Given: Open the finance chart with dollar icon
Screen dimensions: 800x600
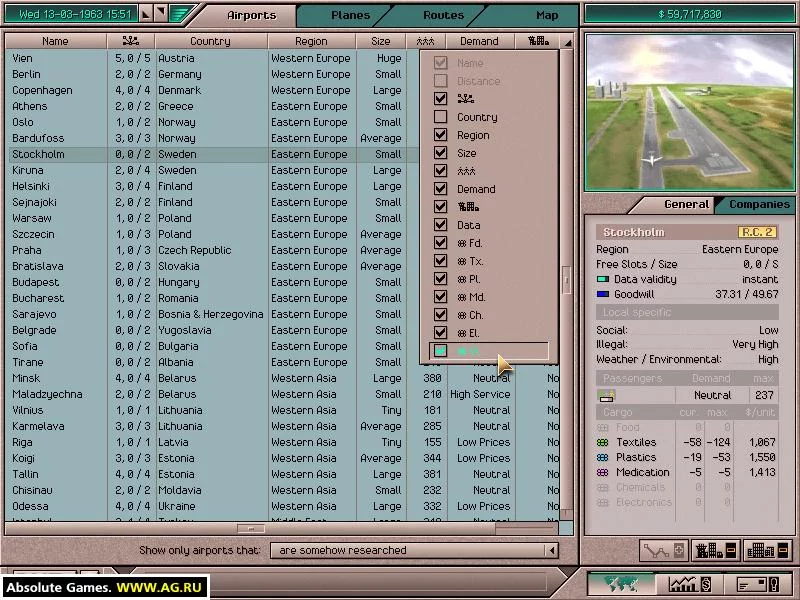Looking at the screenshot, I should (x=690, y=583).
